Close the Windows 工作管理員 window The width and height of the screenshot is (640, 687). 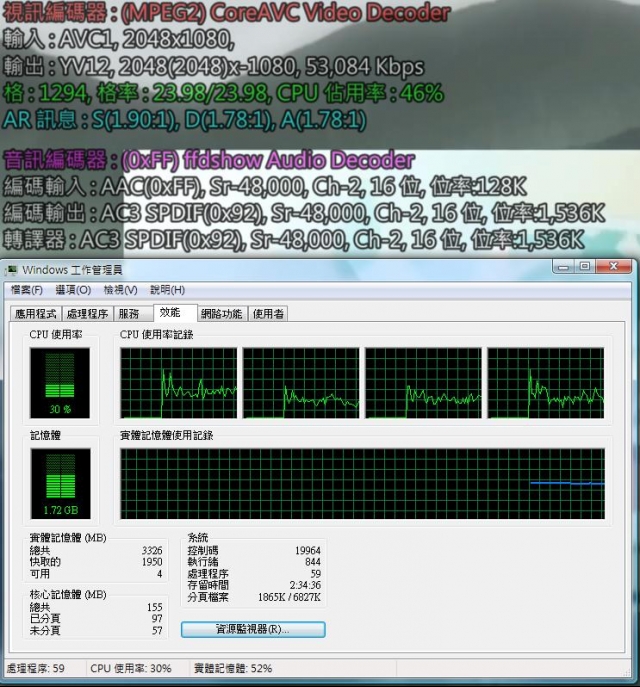tap(613, 266)
